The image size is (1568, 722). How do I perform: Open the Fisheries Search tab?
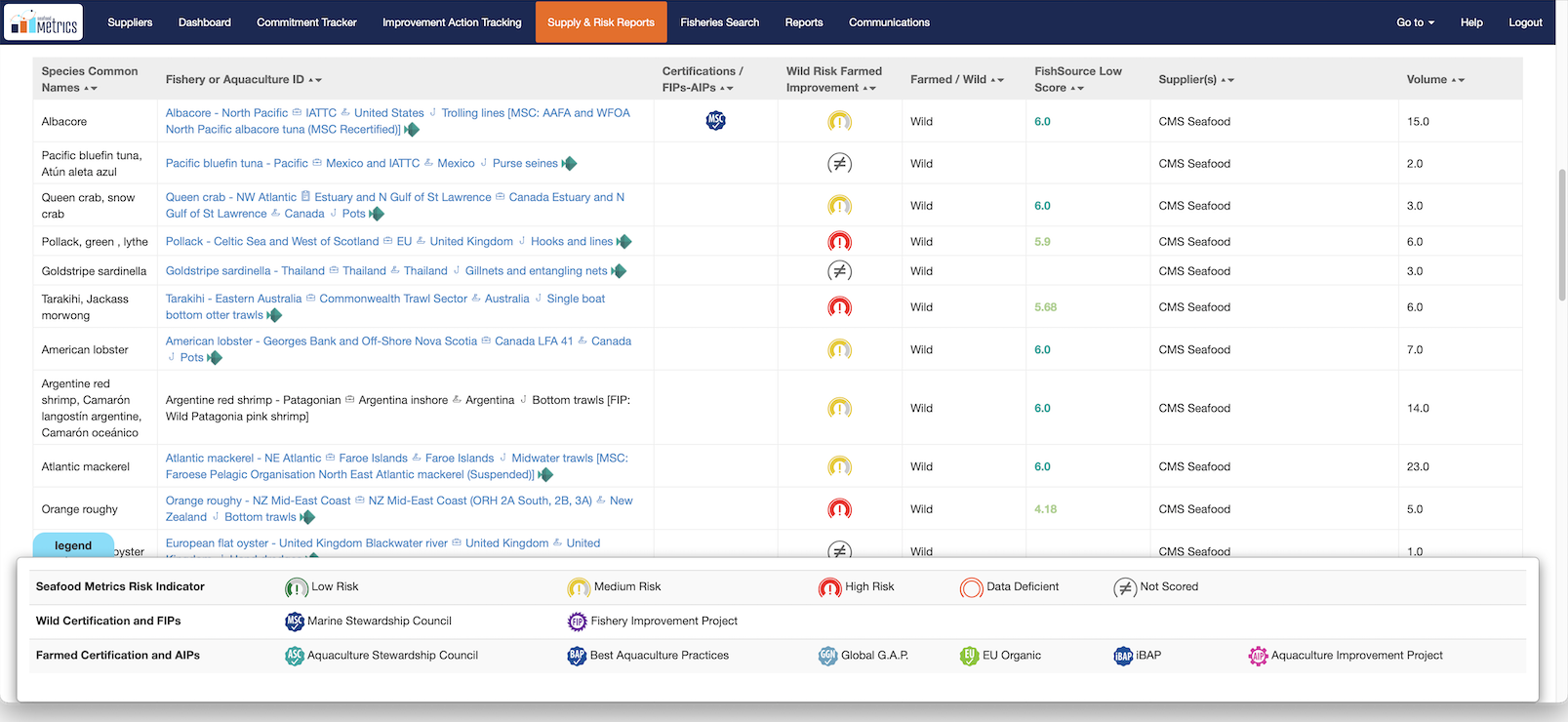coord(719,22)
